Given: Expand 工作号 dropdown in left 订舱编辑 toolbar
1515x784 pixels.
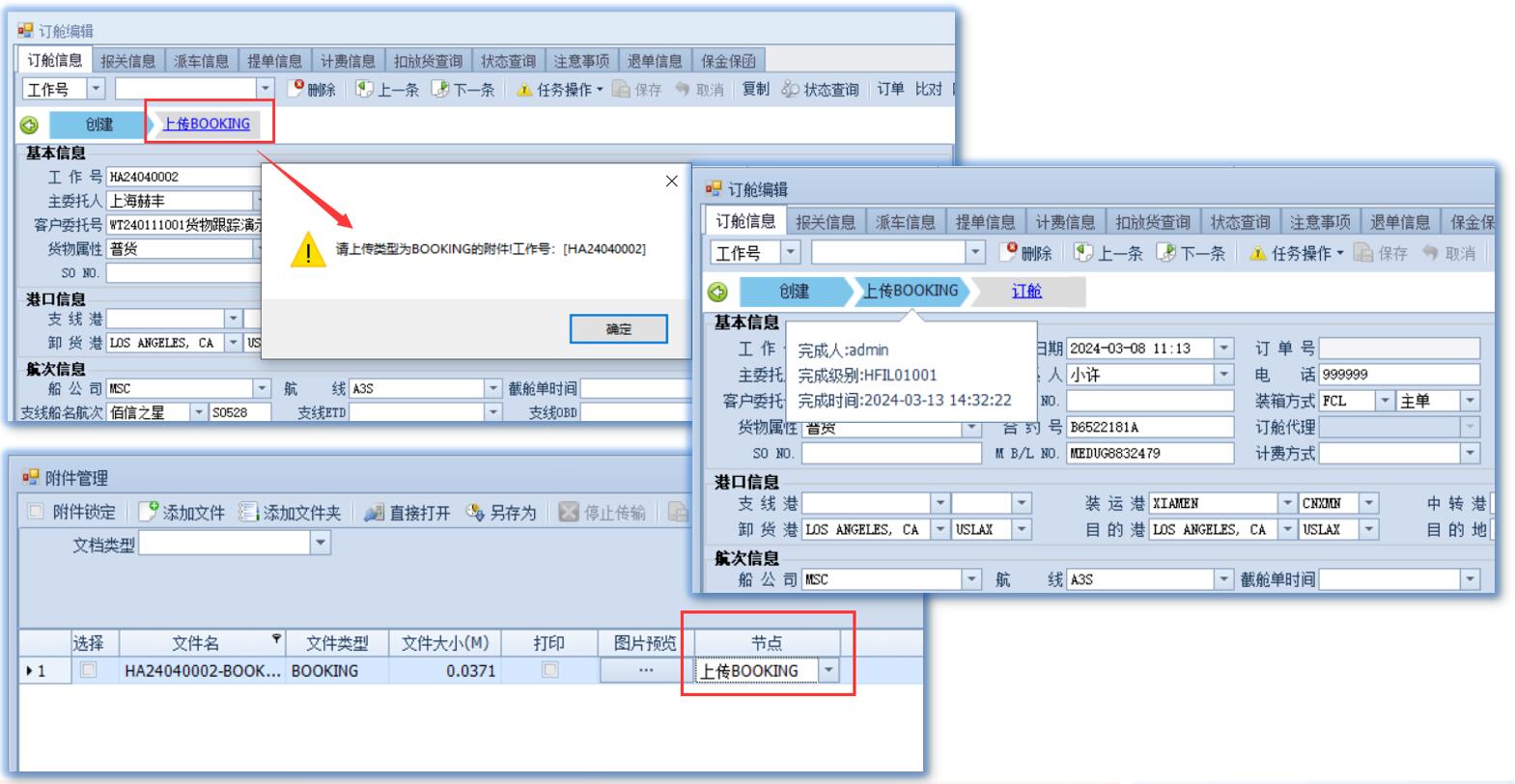Looking at the screenshot, I should tap(96, 89).
